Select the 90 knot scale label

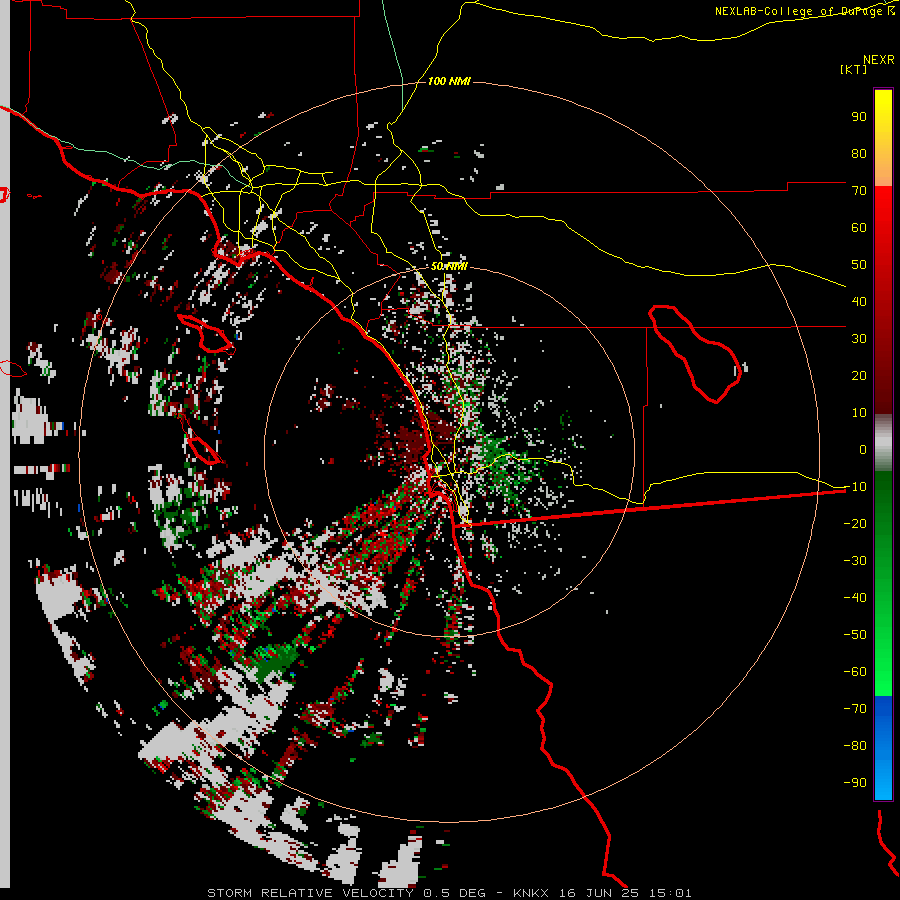coord(859,117)
